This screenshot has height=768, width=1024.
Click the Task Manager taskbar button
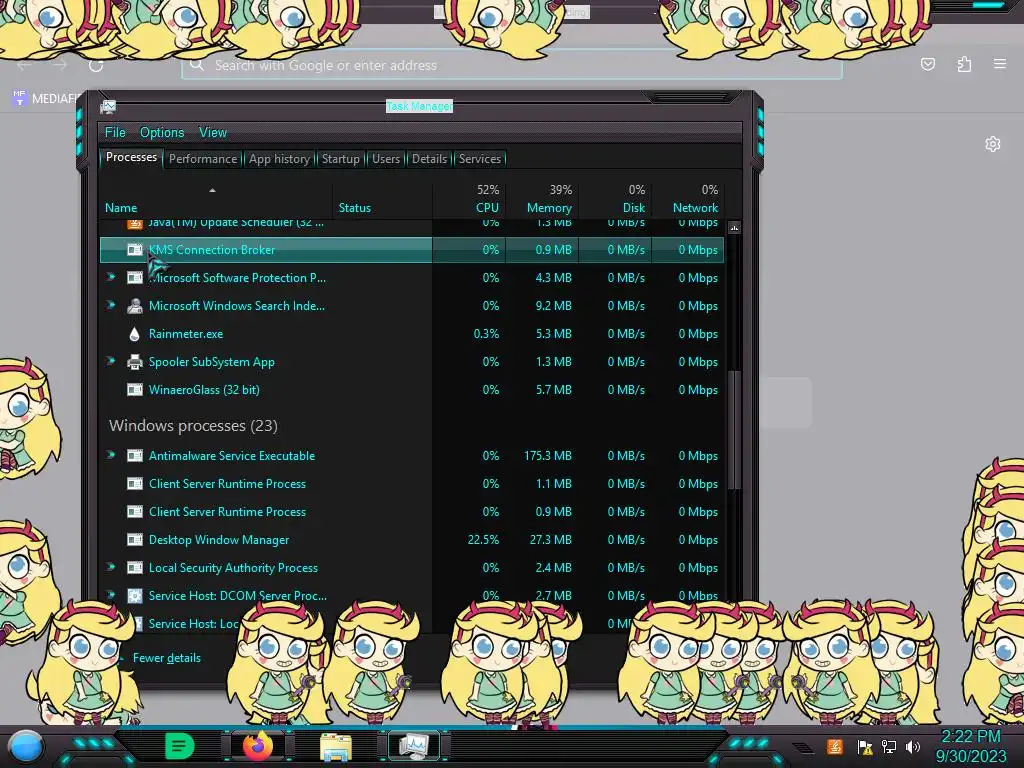[414, 746]
